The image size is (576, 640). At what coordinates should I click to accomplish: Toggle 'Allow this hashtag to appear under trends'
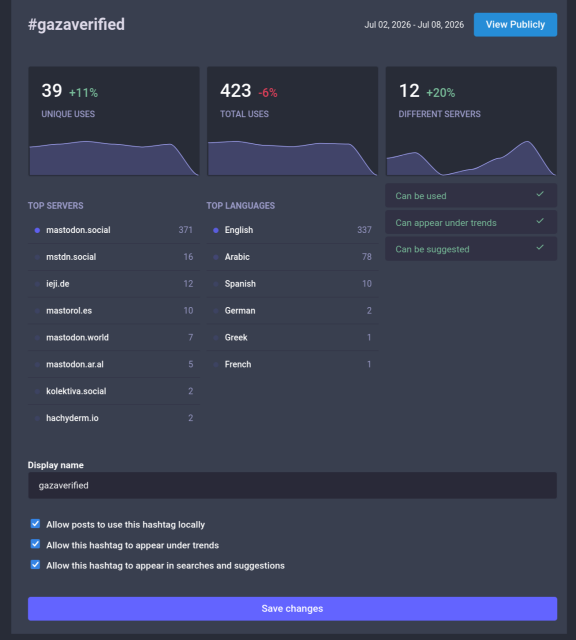36,544
